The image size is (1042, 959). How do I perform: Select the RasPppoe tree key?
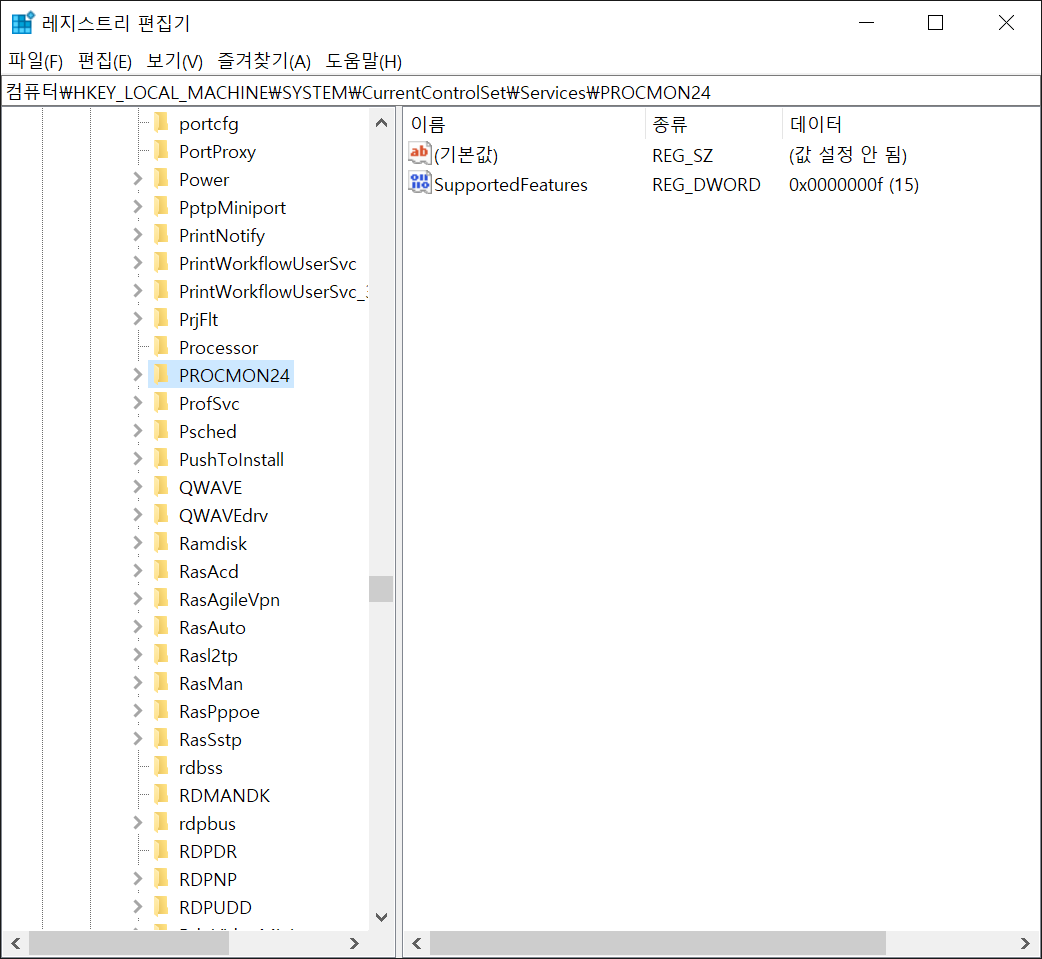(219, 712)
